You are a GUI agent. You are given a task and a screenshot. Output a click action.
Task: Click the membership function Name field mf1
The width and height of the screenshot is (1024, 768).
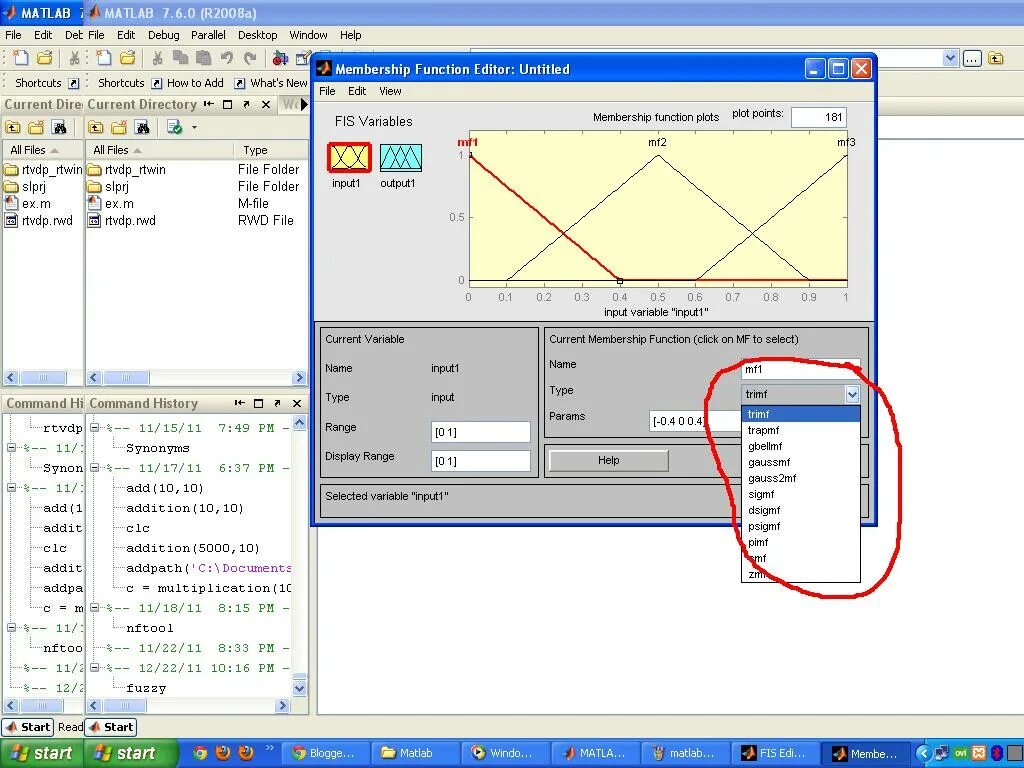[x=800, y=369]
